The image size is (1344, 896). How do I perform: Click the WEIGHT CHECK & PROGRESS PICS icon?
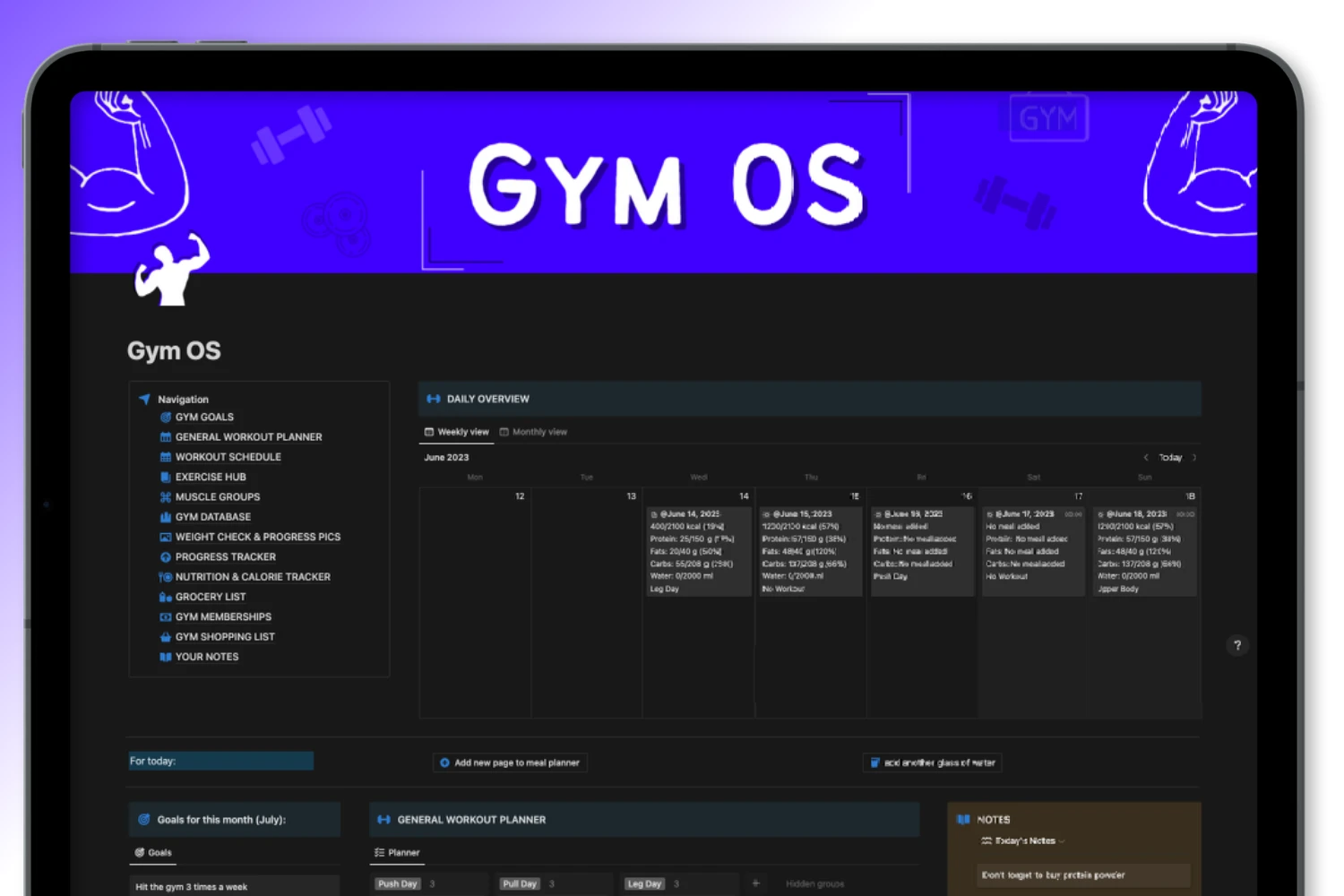(166, 538)
